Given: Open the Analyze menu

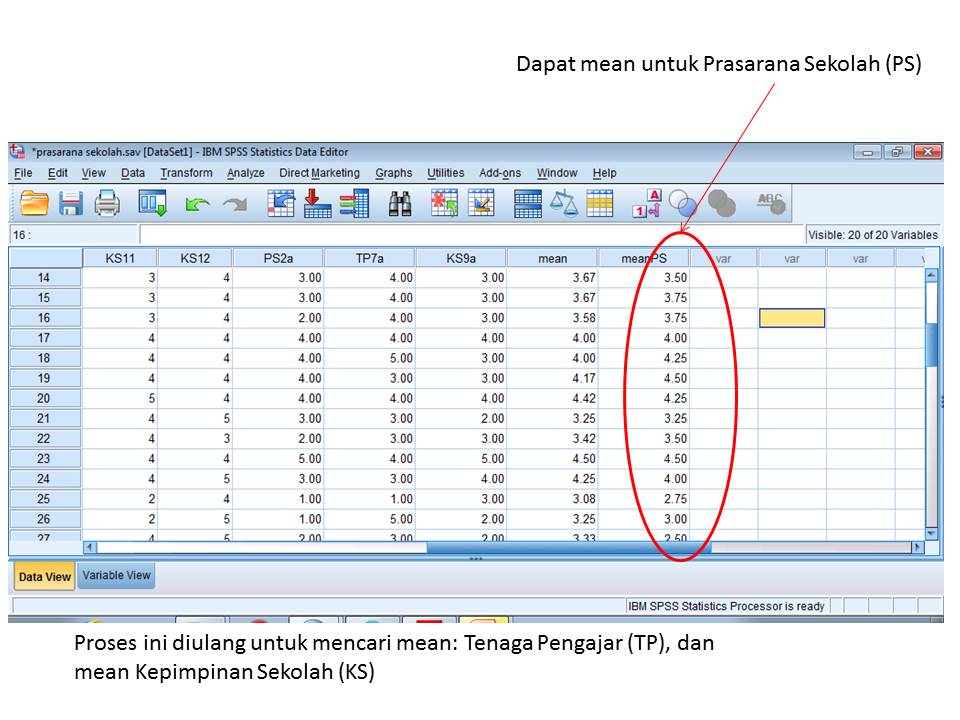Looking at the screenshot, I should point(246,173).
